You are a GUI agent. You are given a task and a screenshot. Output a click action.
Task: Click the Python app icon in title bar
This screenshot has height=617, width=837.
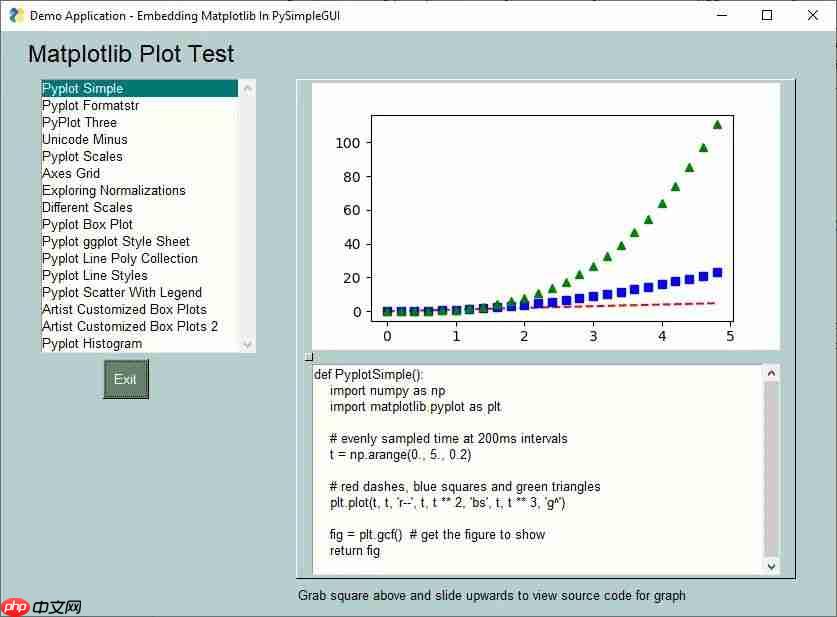pos(16,15)
